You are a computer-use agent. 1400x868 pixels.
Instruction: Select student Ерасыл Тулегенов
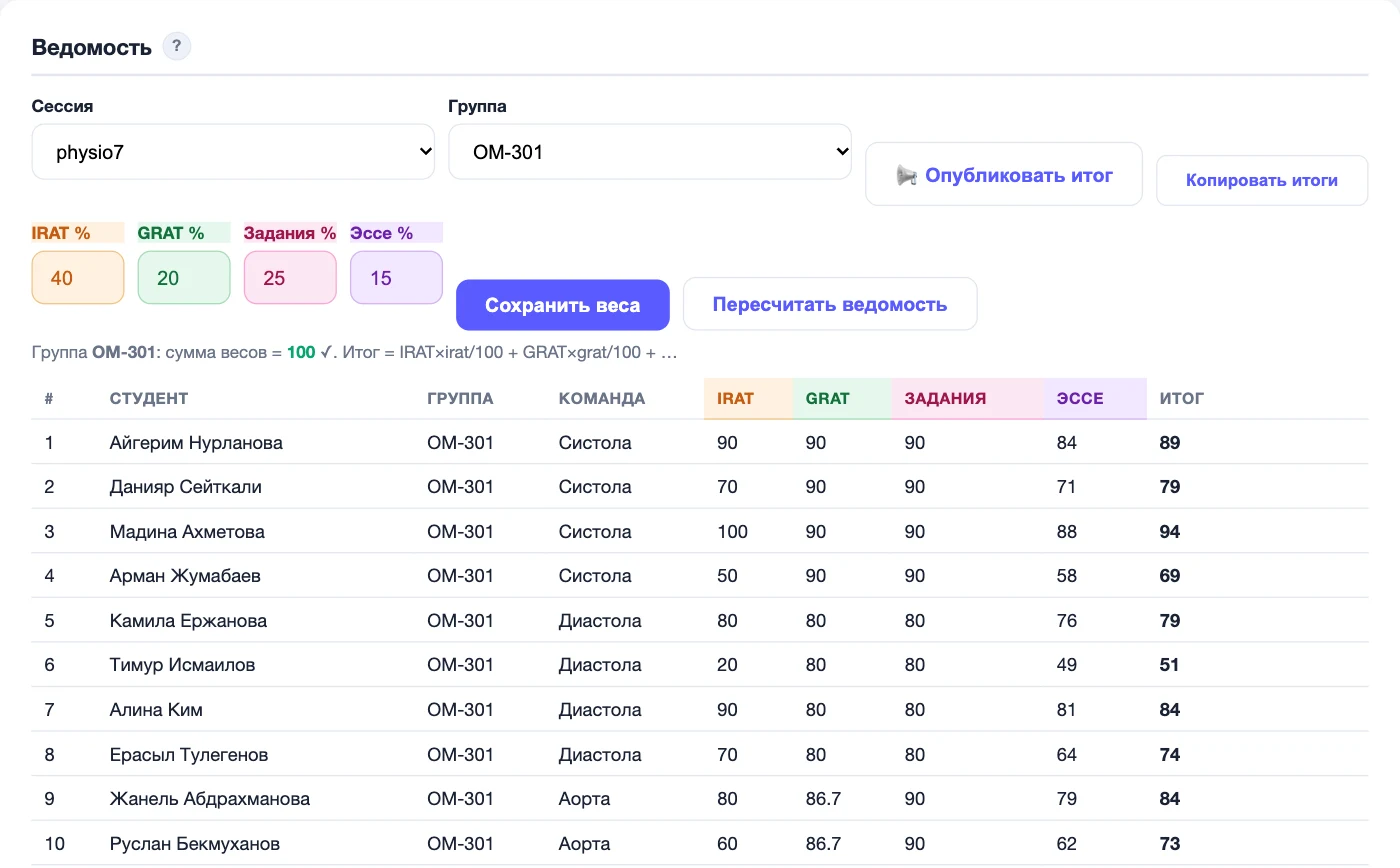(x=189, y=755)
